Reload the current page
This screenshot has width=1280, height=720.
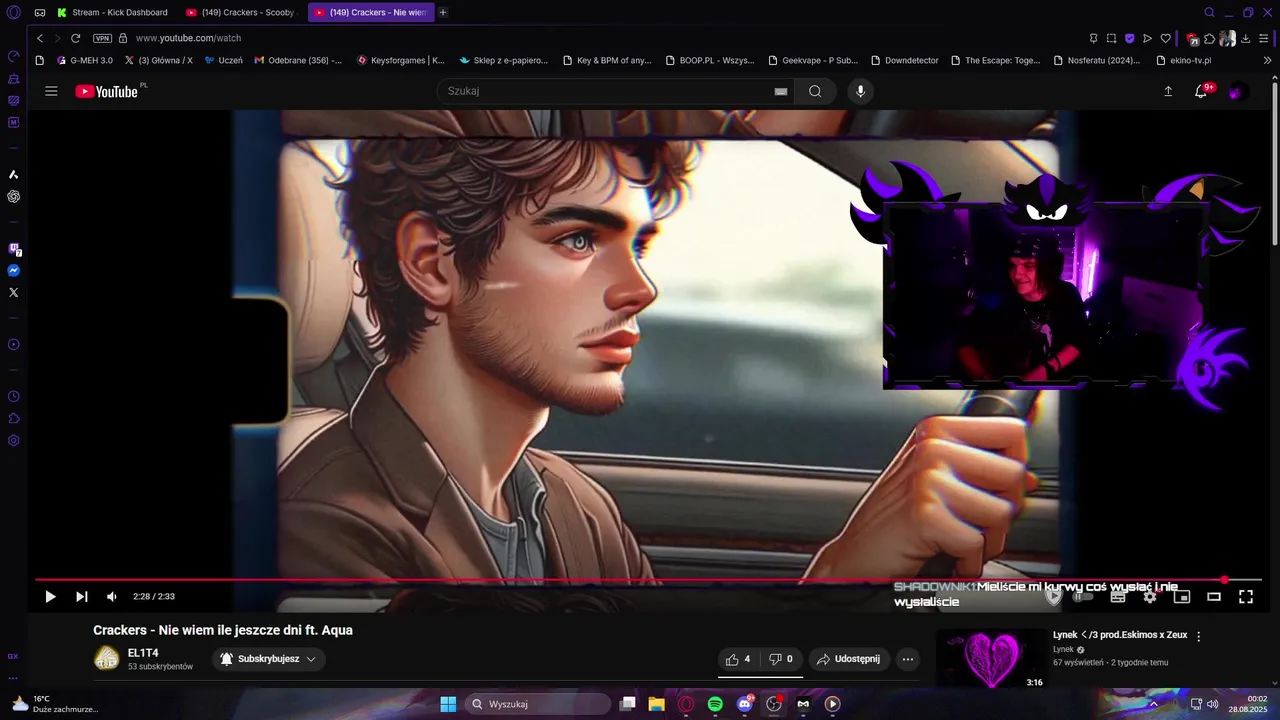tap(75, 38)
